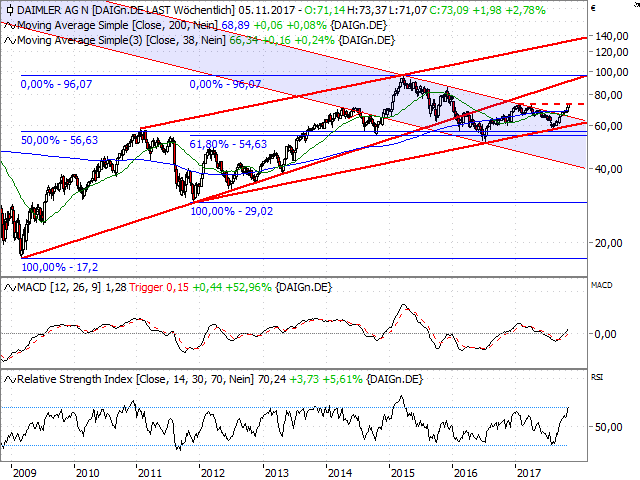The width and height of the screenshot is (640, 480).
Task: Select Fibonacci label 100,00% - 29,02
Action: pyautogui.click(x=232, y=211)
